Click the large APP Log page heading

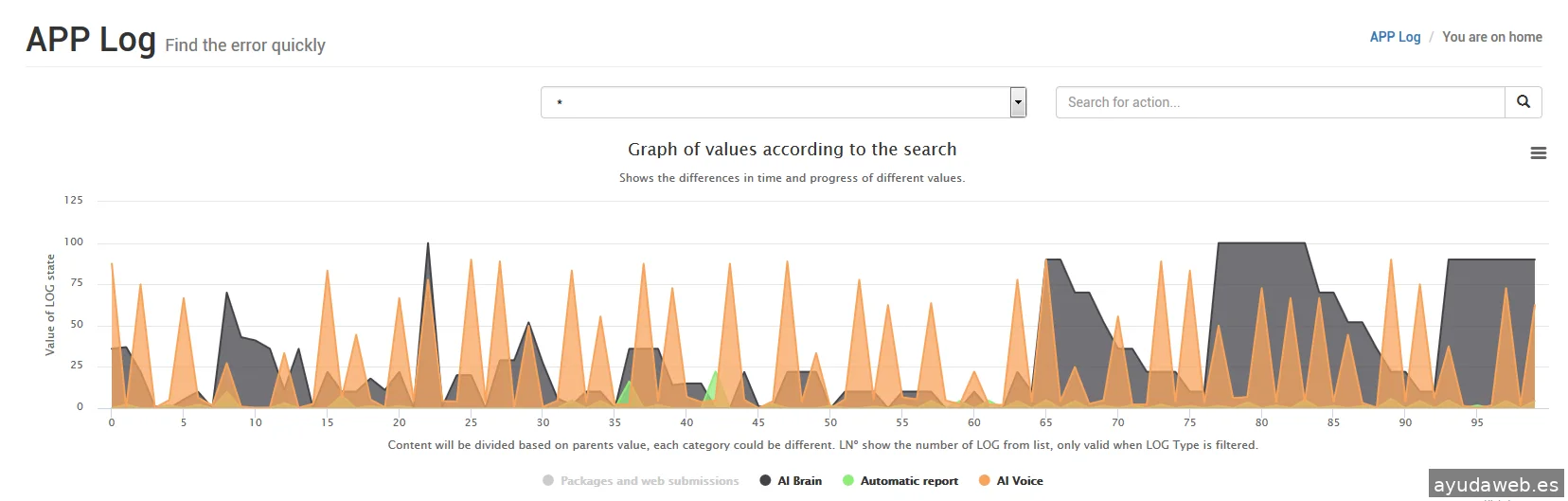[x=91, y=40]
